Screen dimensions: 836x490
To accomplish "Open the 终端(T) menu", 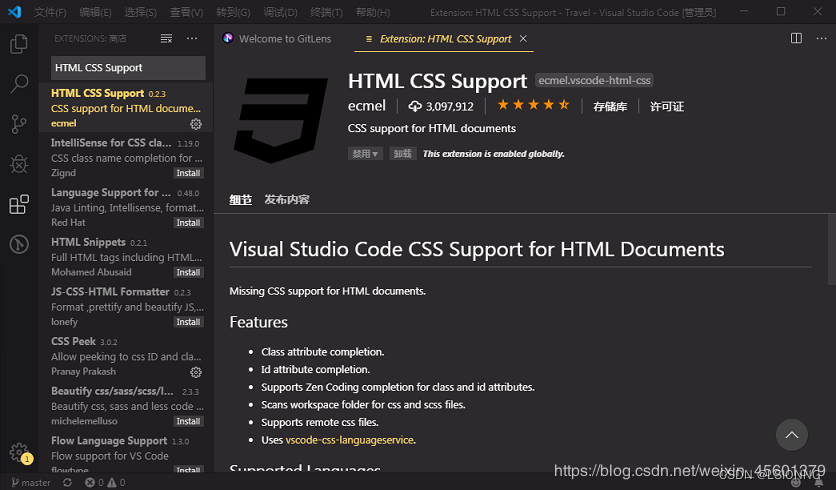I will tap(326, 12).
